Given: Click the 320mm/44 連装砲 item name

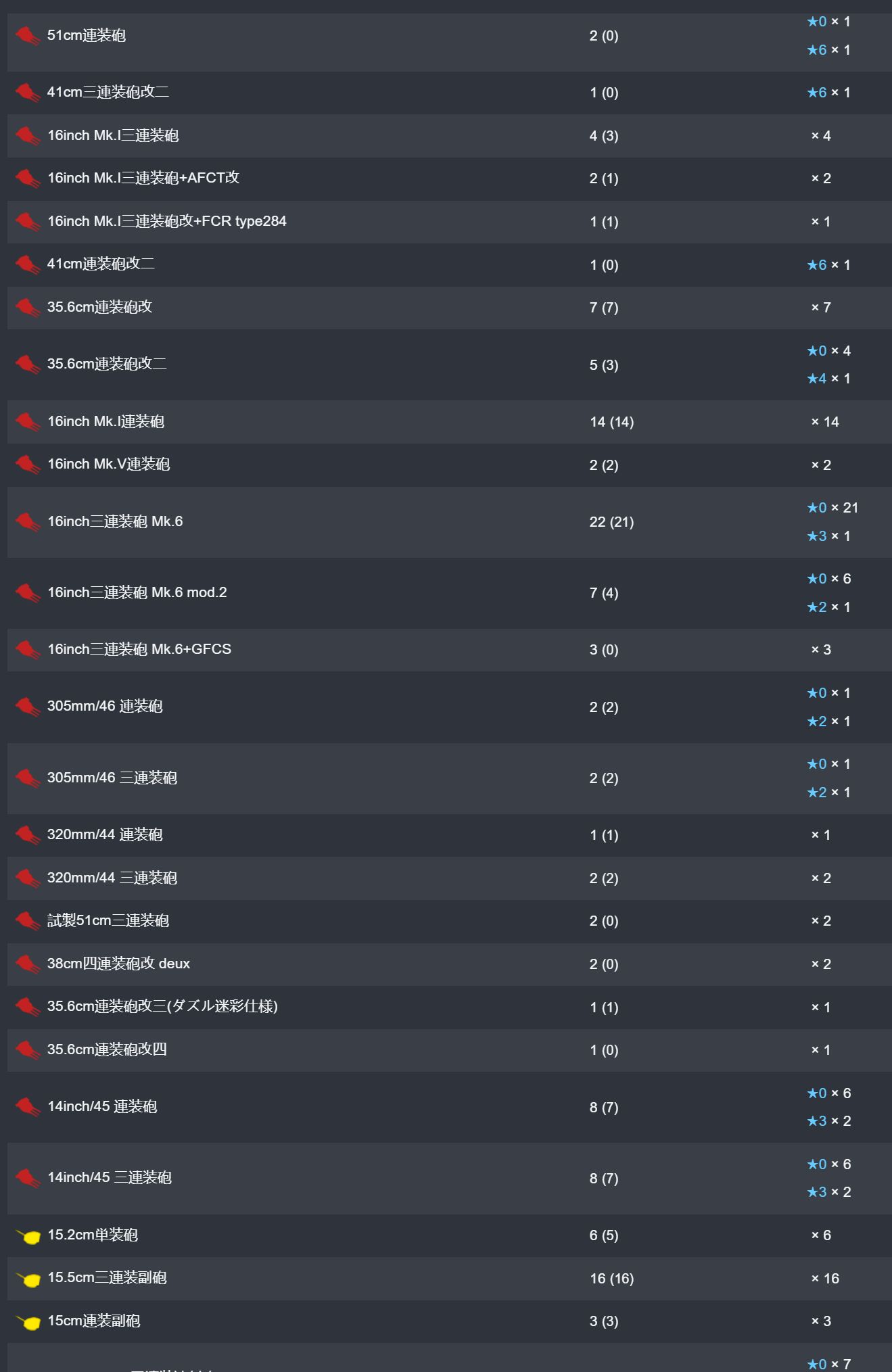Looking at the screenshot, I should click(105, 834).
